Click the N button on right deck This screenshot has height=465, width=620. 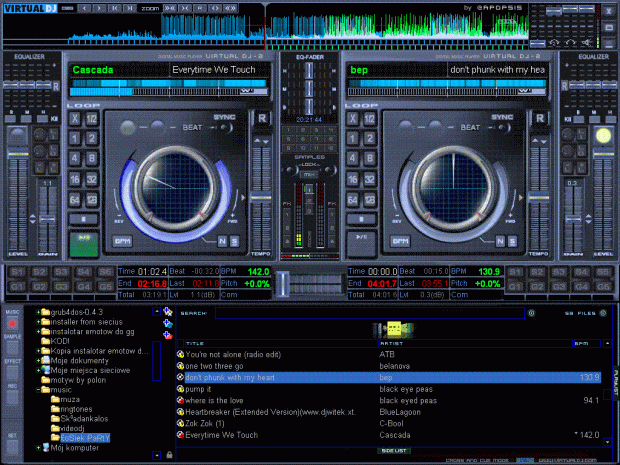(x=501, y=241)
